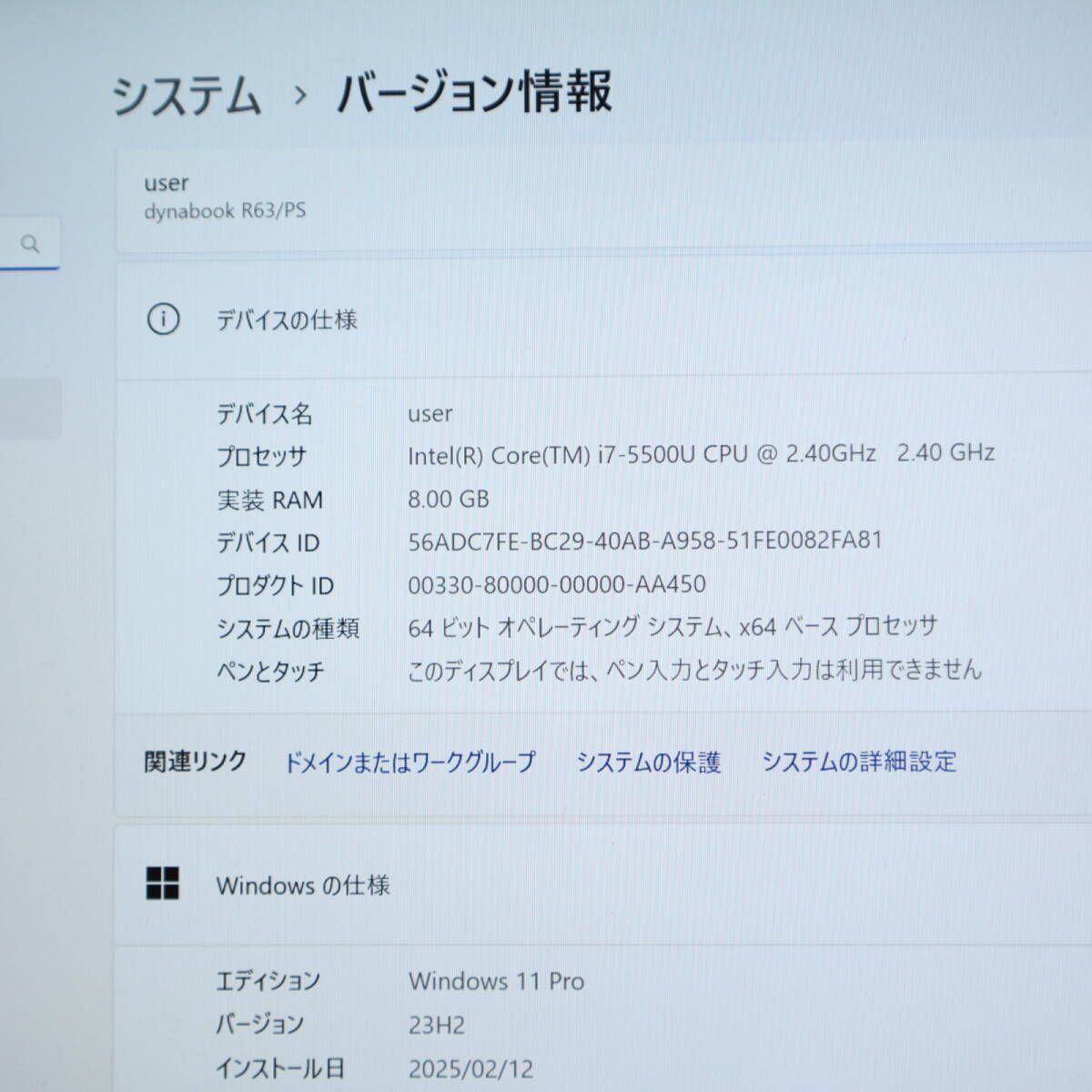Viewport: 1092px width, 1092px height.
Task: Click the 関連リンク label
Action: click(196, 761)
